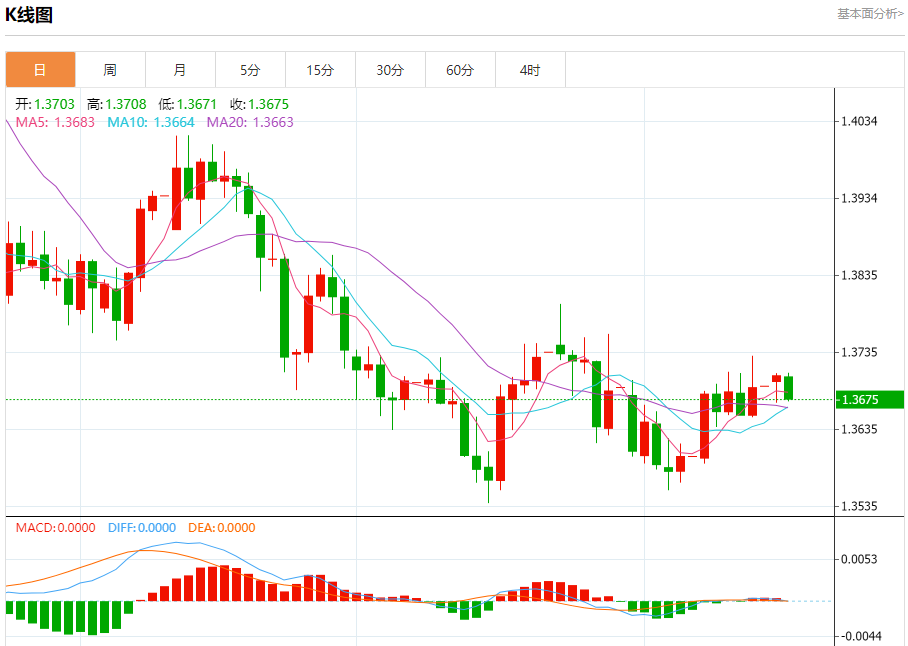Click the 收: 1.3675 close value

(x=259, y=104)
